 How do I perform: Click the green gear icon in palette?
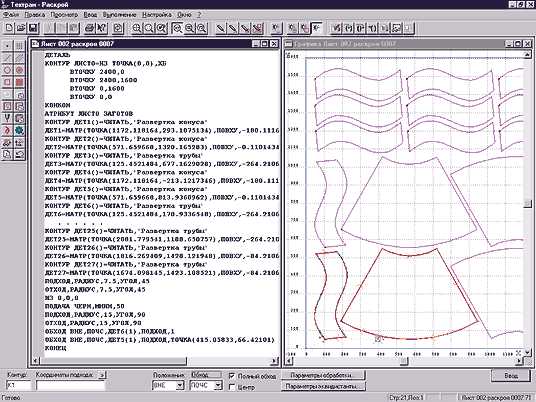pos(19,130)
